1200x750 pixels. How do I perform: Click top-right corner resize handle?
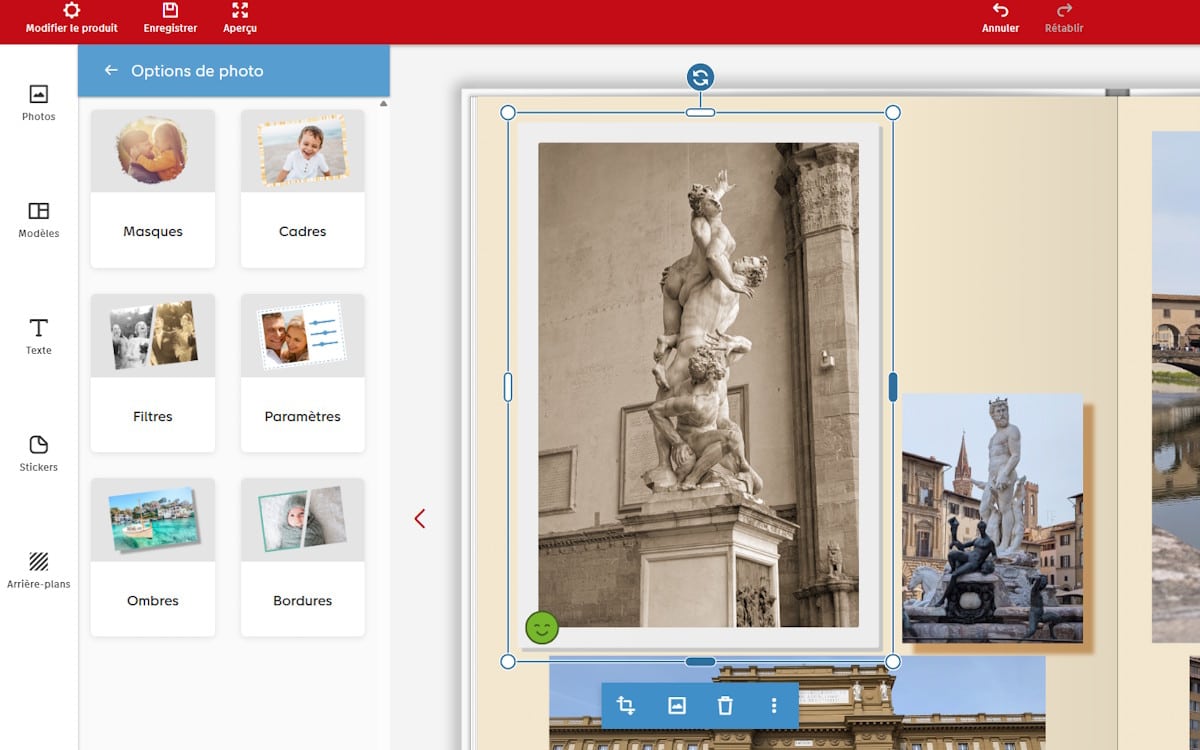tap(893, 112)
